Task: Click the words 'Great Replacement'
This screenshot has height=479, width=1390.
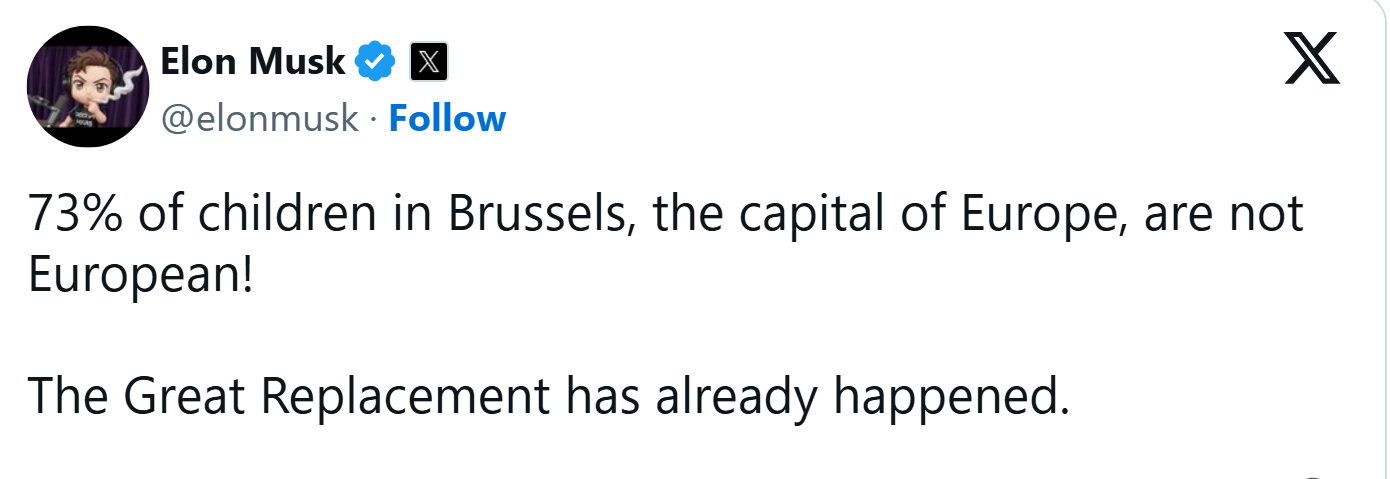Action: coord(337,396)
